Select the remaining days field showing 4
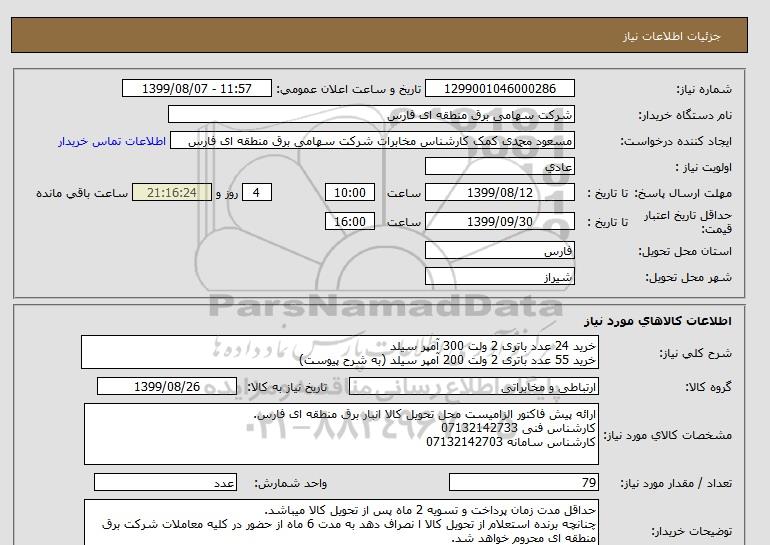 click(257, 192)
